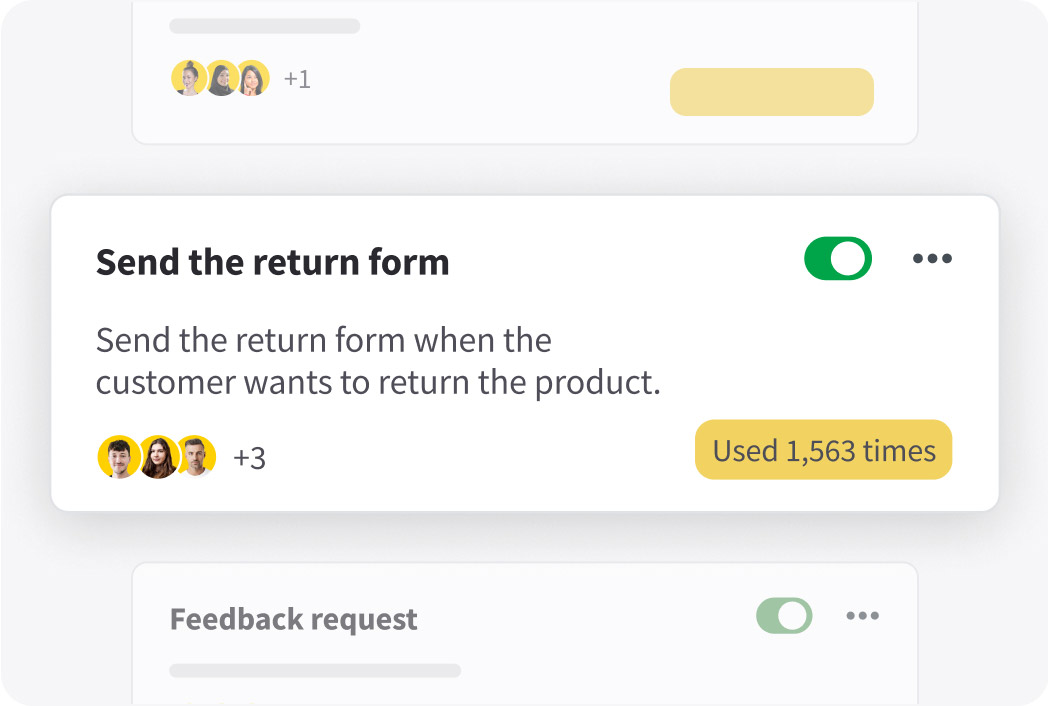
Task: Open the options menu on Send the return form
Action: 932,258
